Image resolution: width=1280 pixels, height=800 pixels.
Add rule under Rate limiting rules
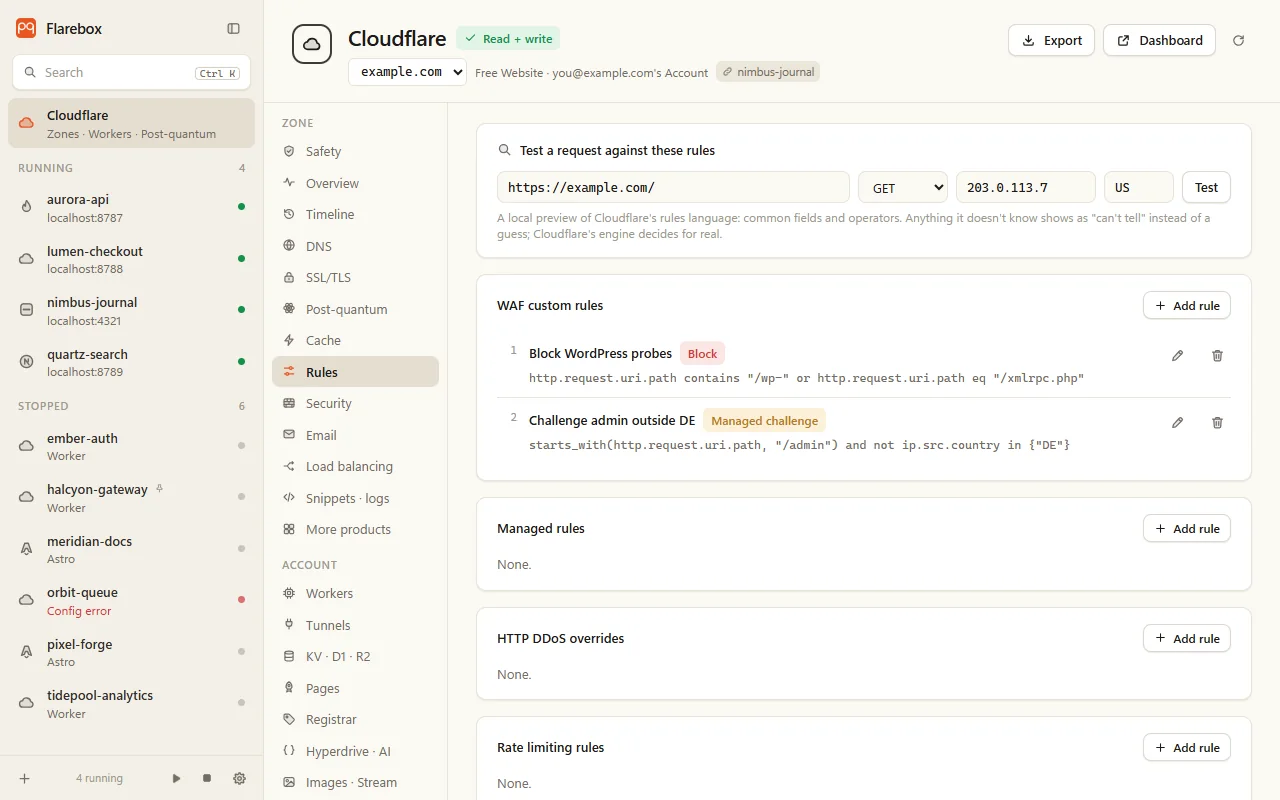click(x=1187, y=748)
